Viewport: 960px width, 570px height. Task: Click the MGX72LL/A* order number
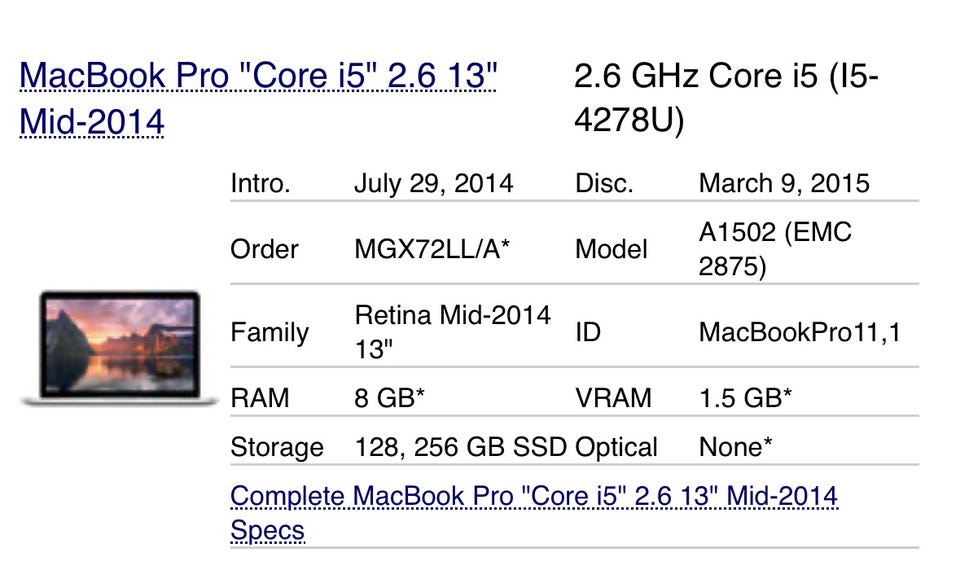point(432,249)
